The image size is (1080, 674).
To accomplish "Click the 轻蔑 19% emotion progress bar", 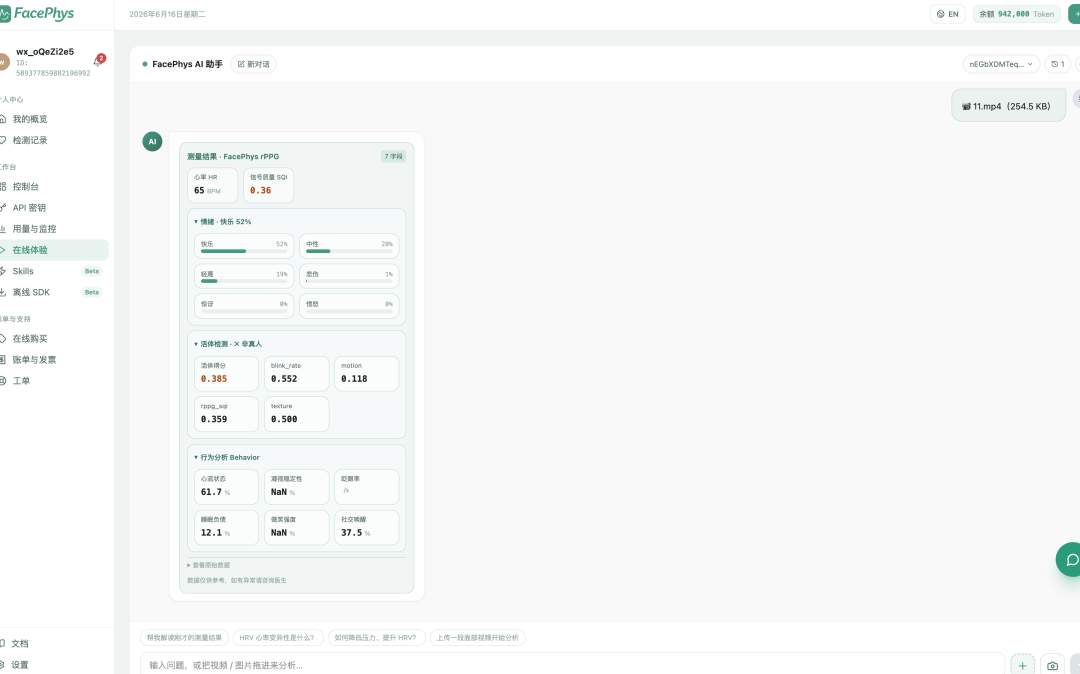I will (x=244, y=281).
